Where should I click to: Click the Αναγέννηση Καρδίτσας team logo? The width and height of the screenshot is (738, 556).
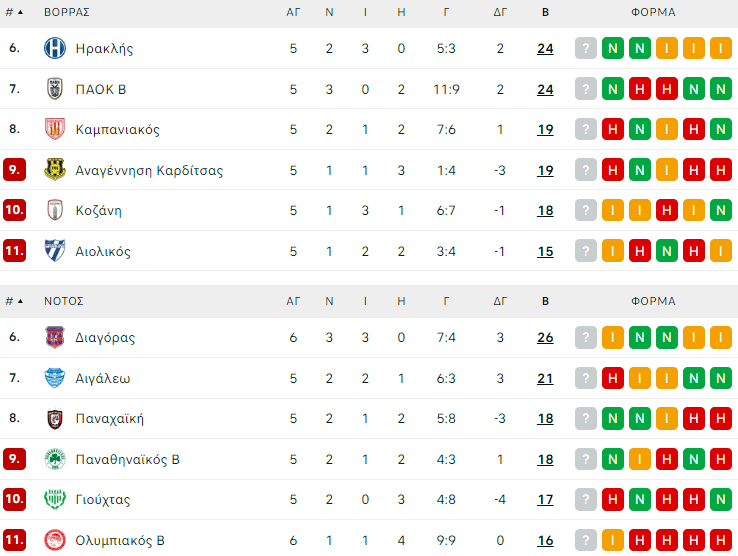point(54,170)
